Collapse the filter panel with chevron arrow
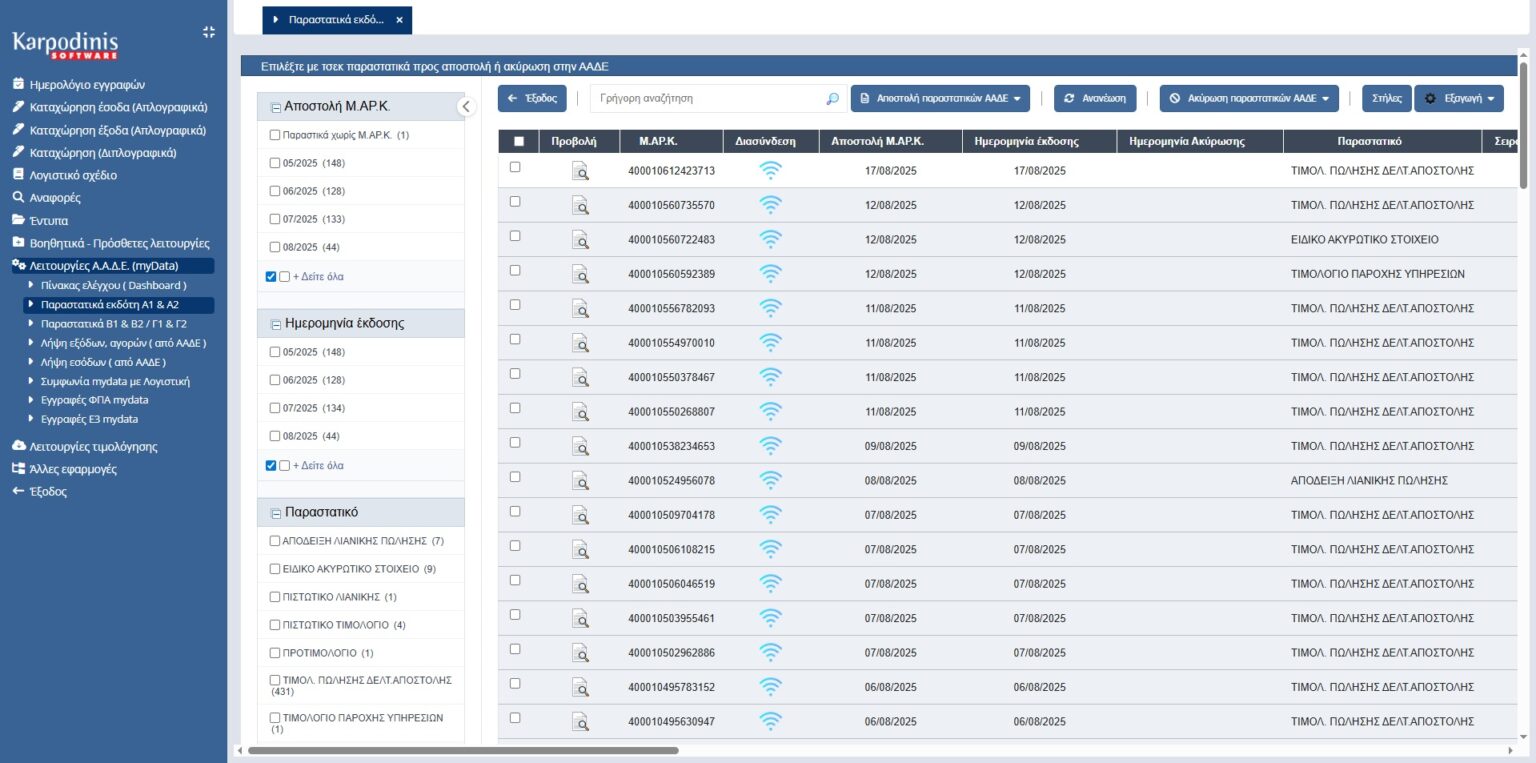Image resolution: width=1536 pixels, height=763 pixels. 466,106
